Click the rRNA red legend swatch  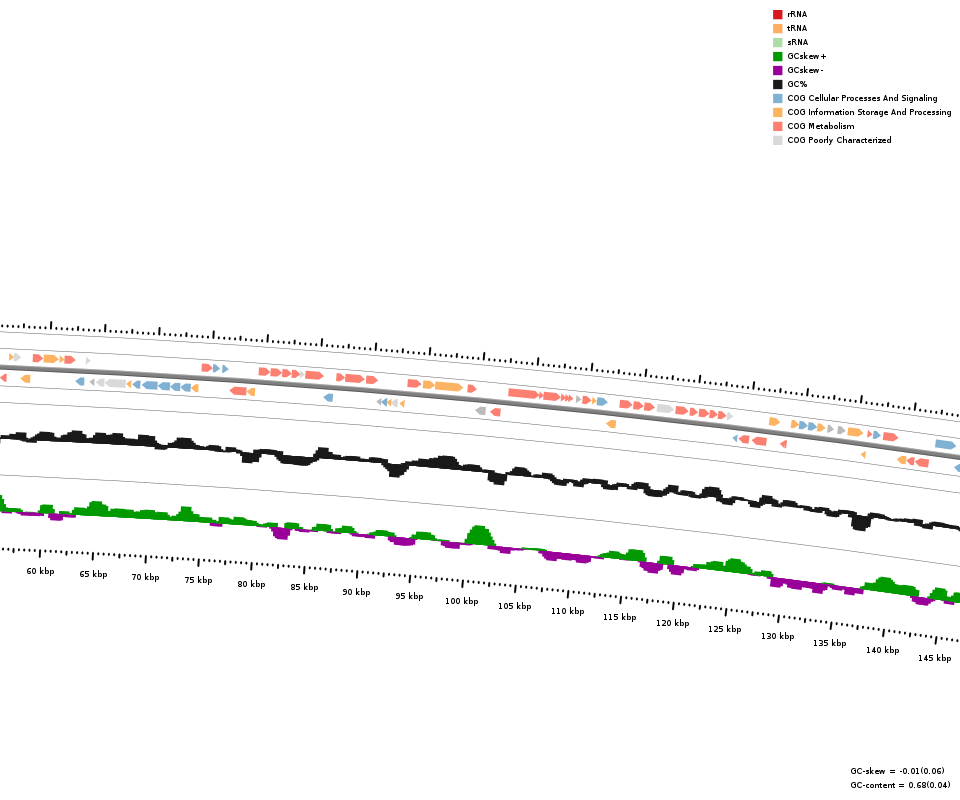coord(777,14)
